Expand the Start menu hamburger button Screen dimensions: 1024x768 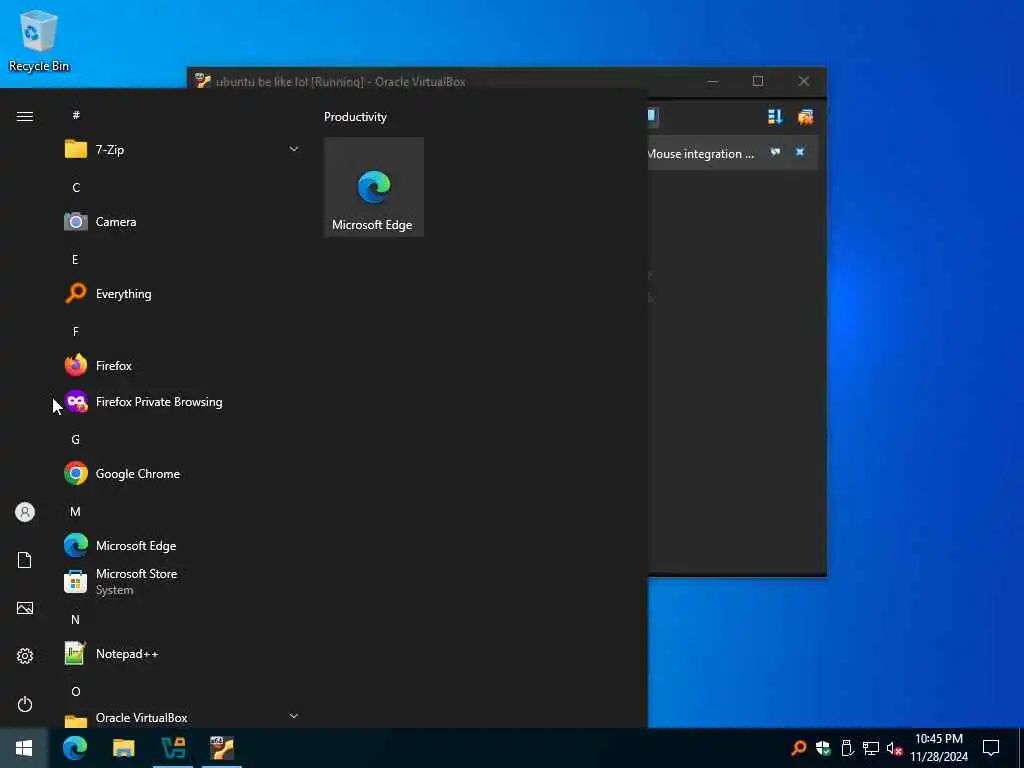(25, 116)
